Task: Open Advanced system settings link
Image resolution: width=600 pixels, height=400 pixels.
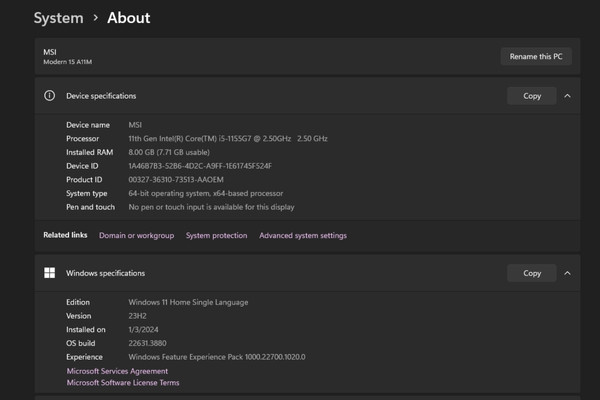Action: (303, 235)
